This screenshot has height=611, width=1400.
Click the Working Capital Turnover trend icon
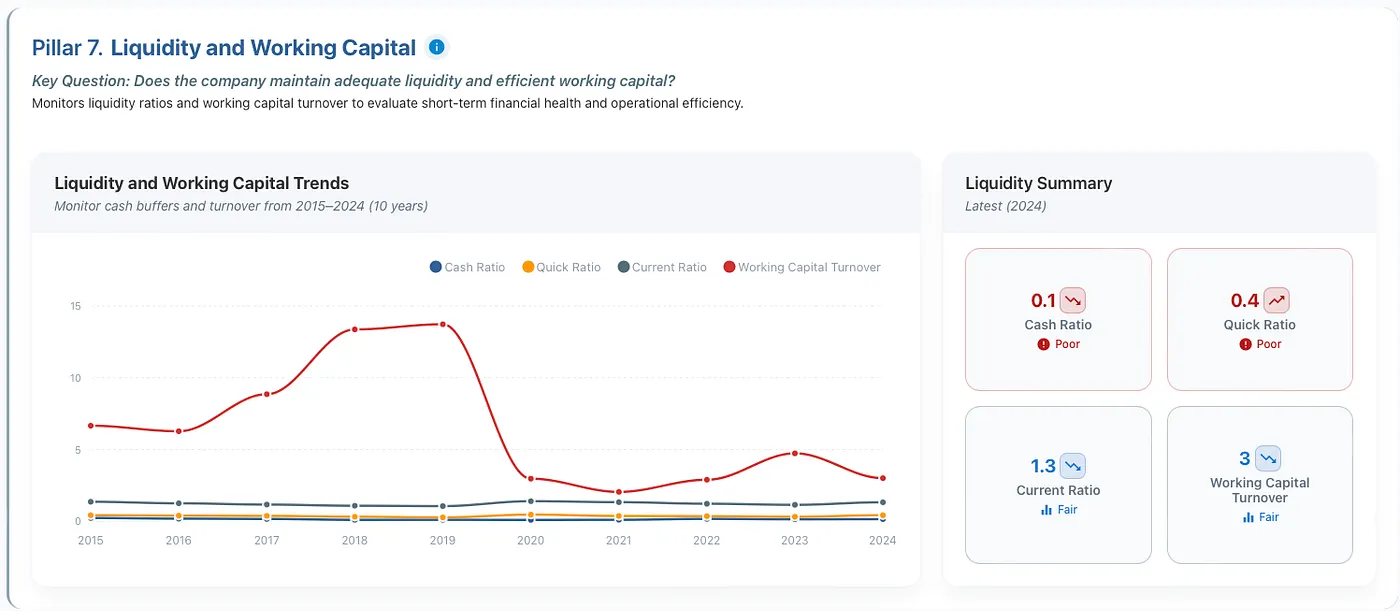1268,458
